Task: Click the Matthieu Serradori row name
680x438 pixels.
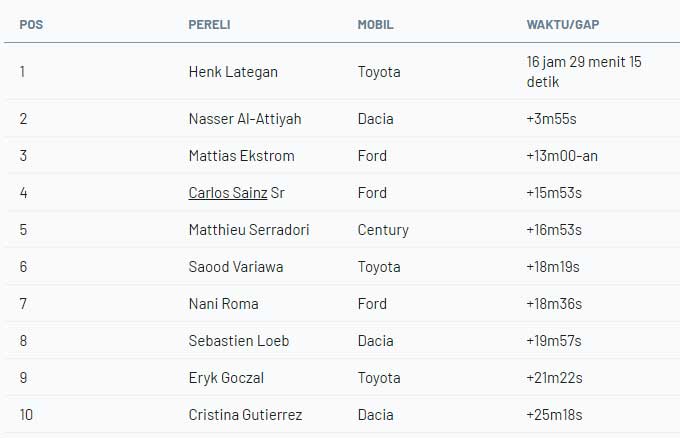Action: [248, 230]
